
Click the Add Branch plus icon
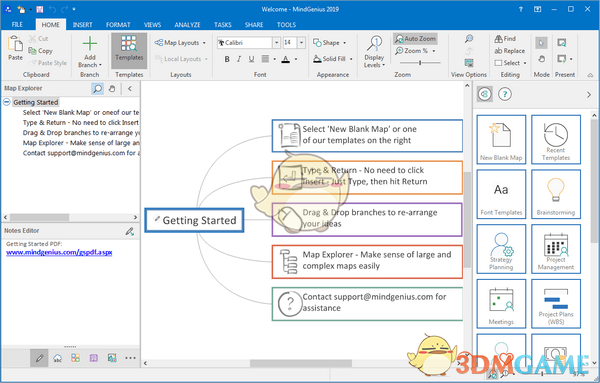tap(90, 44)
